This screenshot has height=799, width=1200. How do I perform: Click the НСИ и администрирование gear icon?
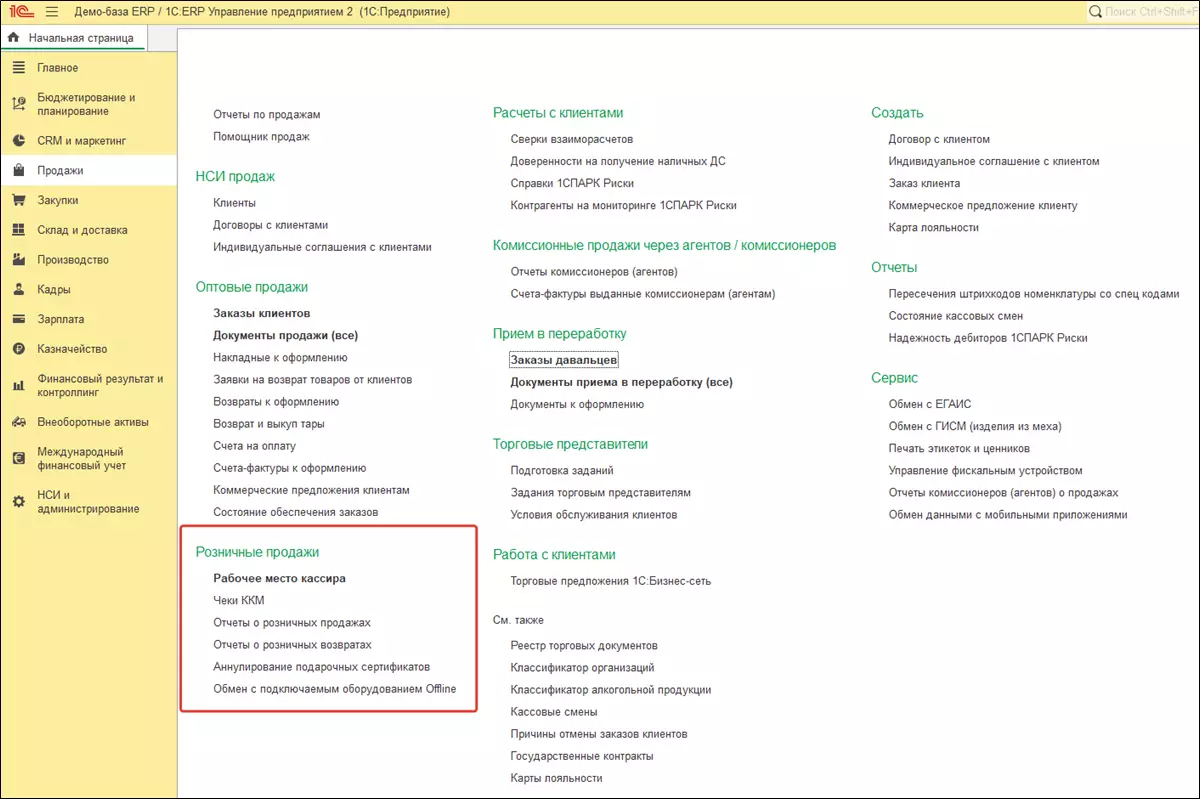click(x=18, y=501)
